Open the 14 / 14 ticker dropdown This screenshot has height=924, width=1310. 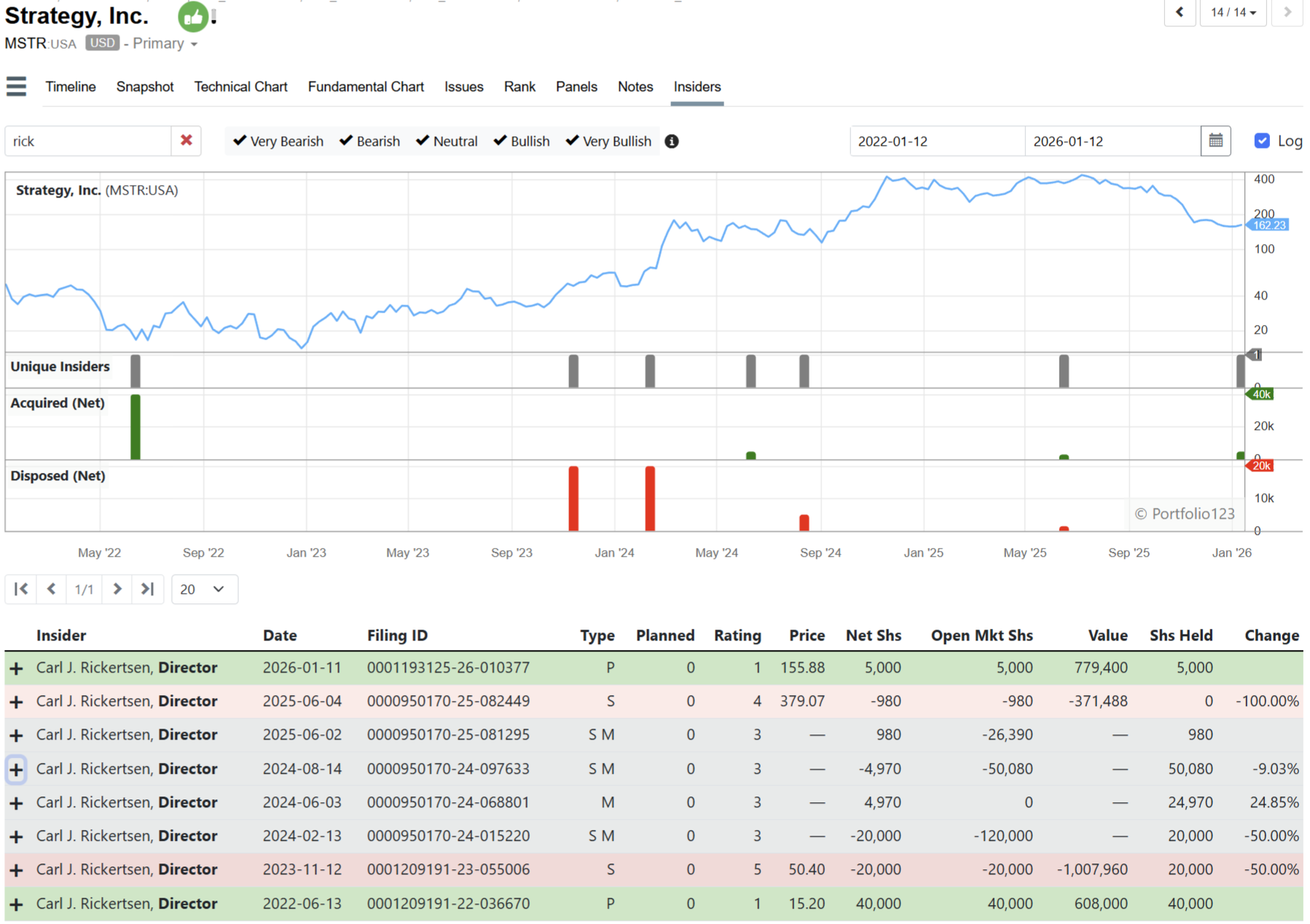point(1233,12)
